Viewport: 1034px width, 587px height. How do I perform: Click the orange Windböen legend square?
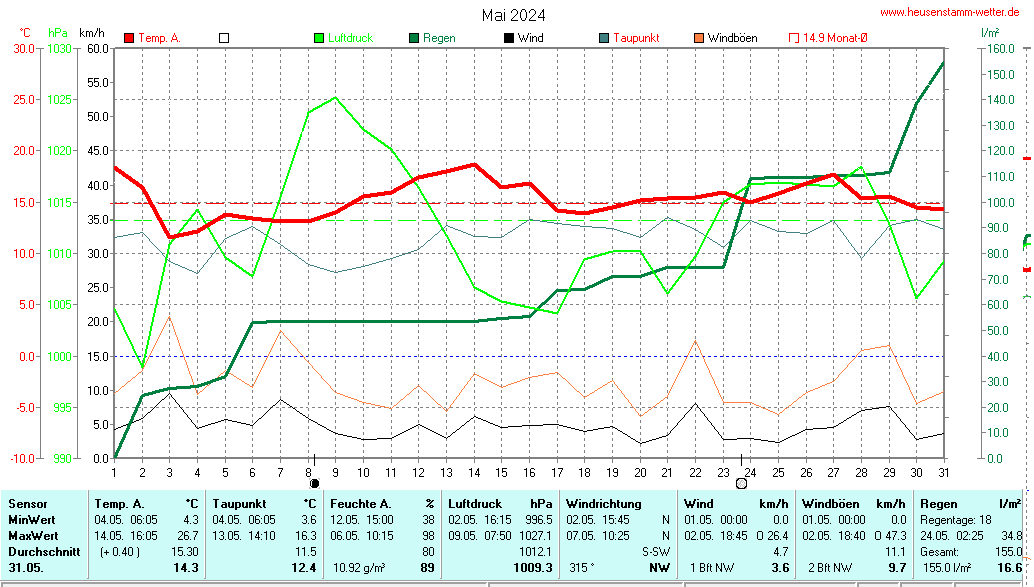pos(699,38)
